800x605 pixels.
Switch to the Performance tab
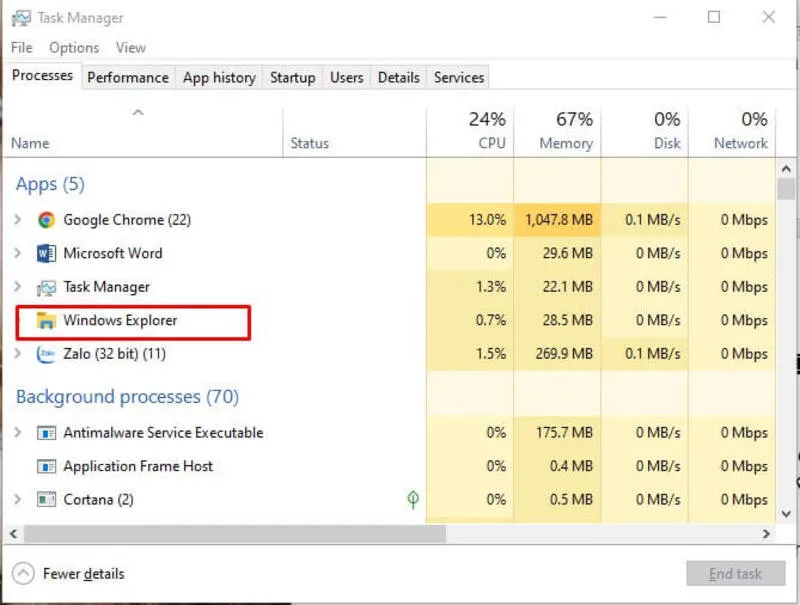click(x=128, y=78)
